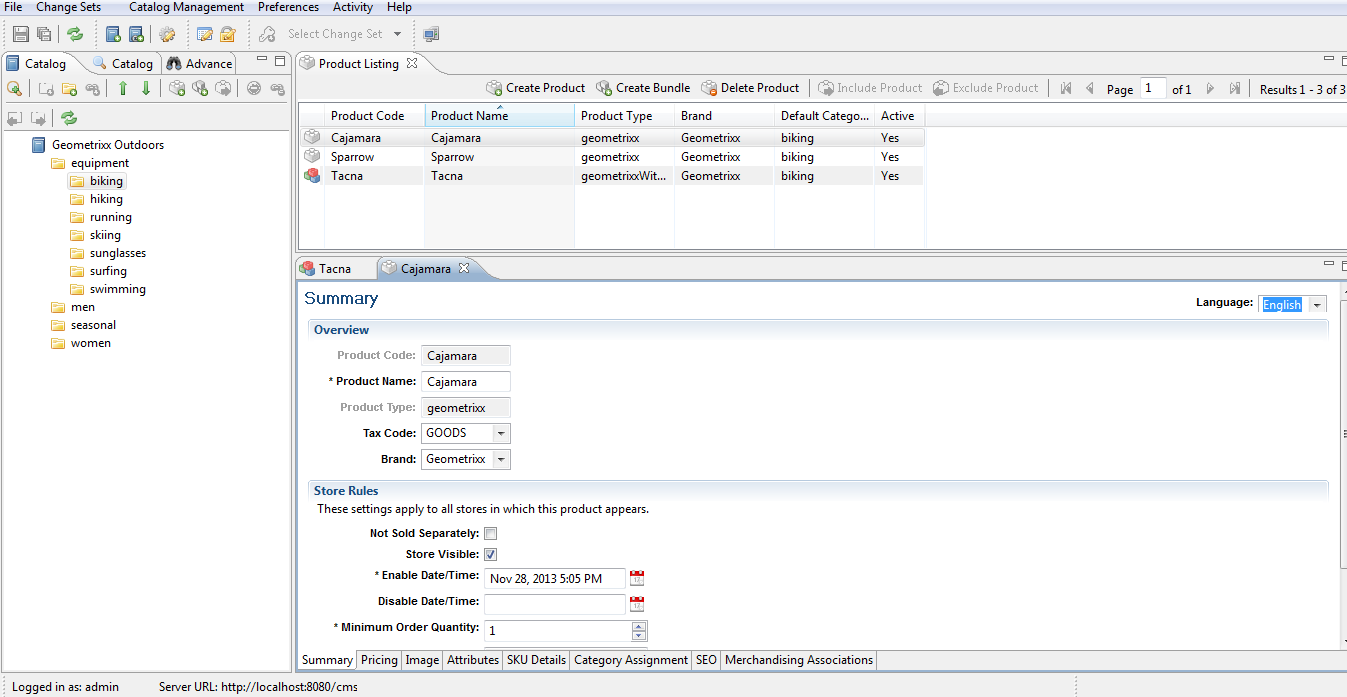Close the Cajamara editor tab with its X
The image size is (1347, 697).
(x=463, y=268)
